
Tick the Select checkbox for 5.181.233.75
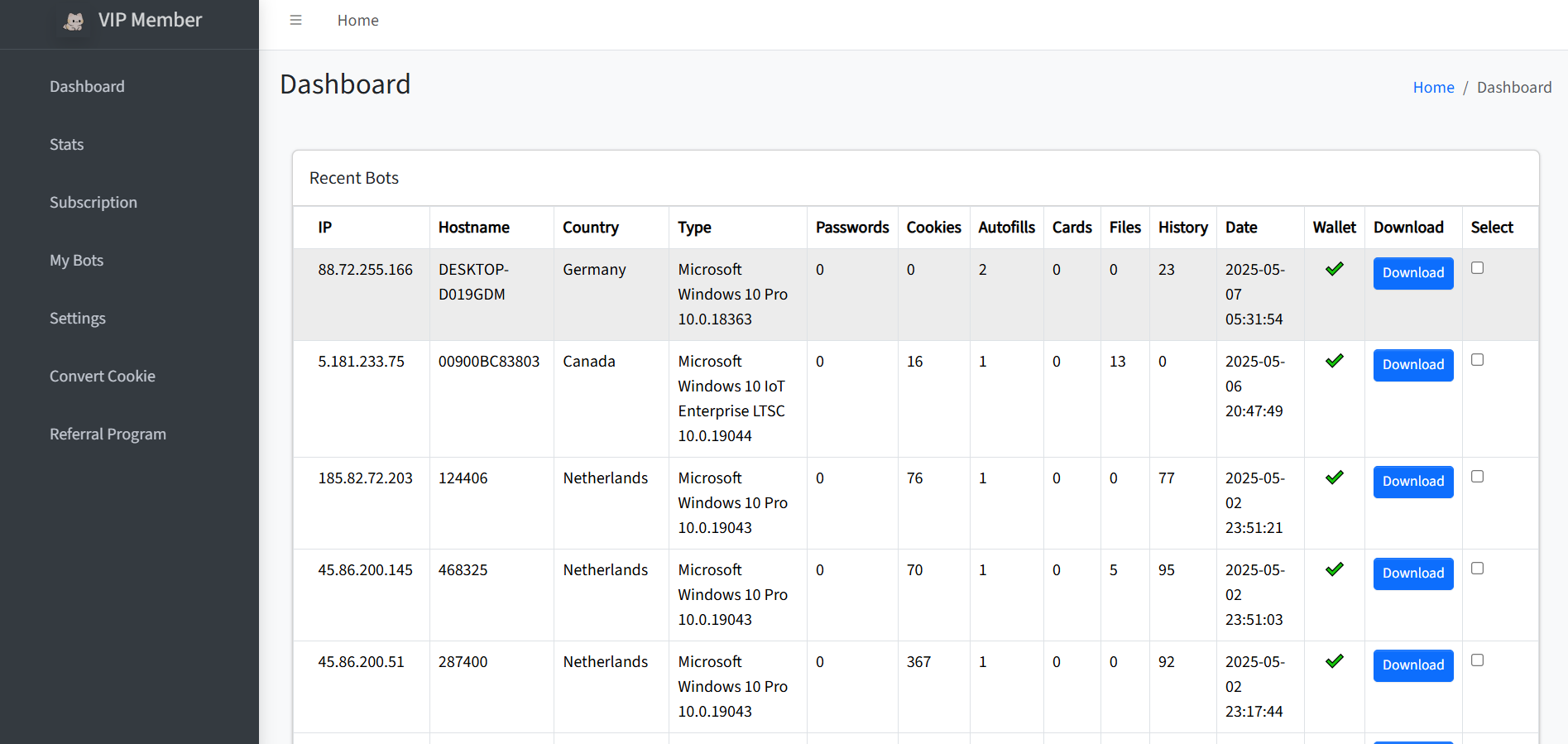(1477, 360)
